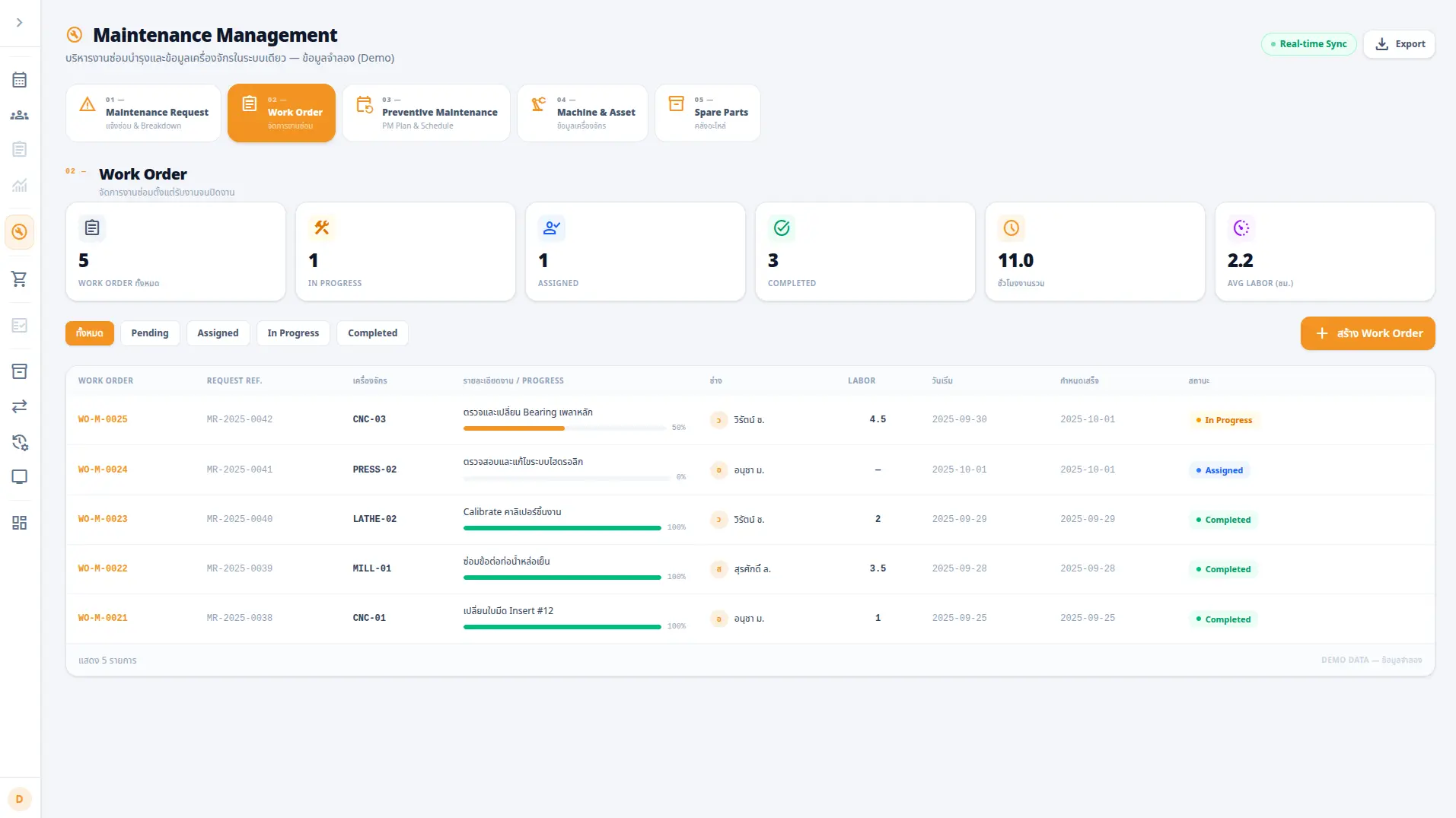Filter work orders by Pending
Screen dimensions: 1456x818
(x=150, y=333)
